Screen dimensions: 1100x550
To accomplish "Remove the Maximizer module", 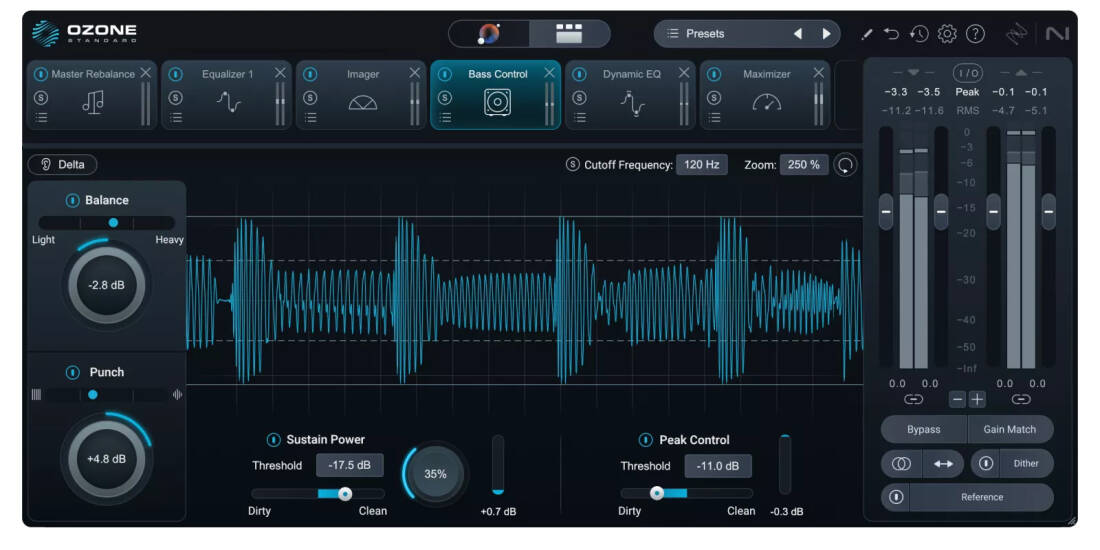I will click(x=819, y=73).
